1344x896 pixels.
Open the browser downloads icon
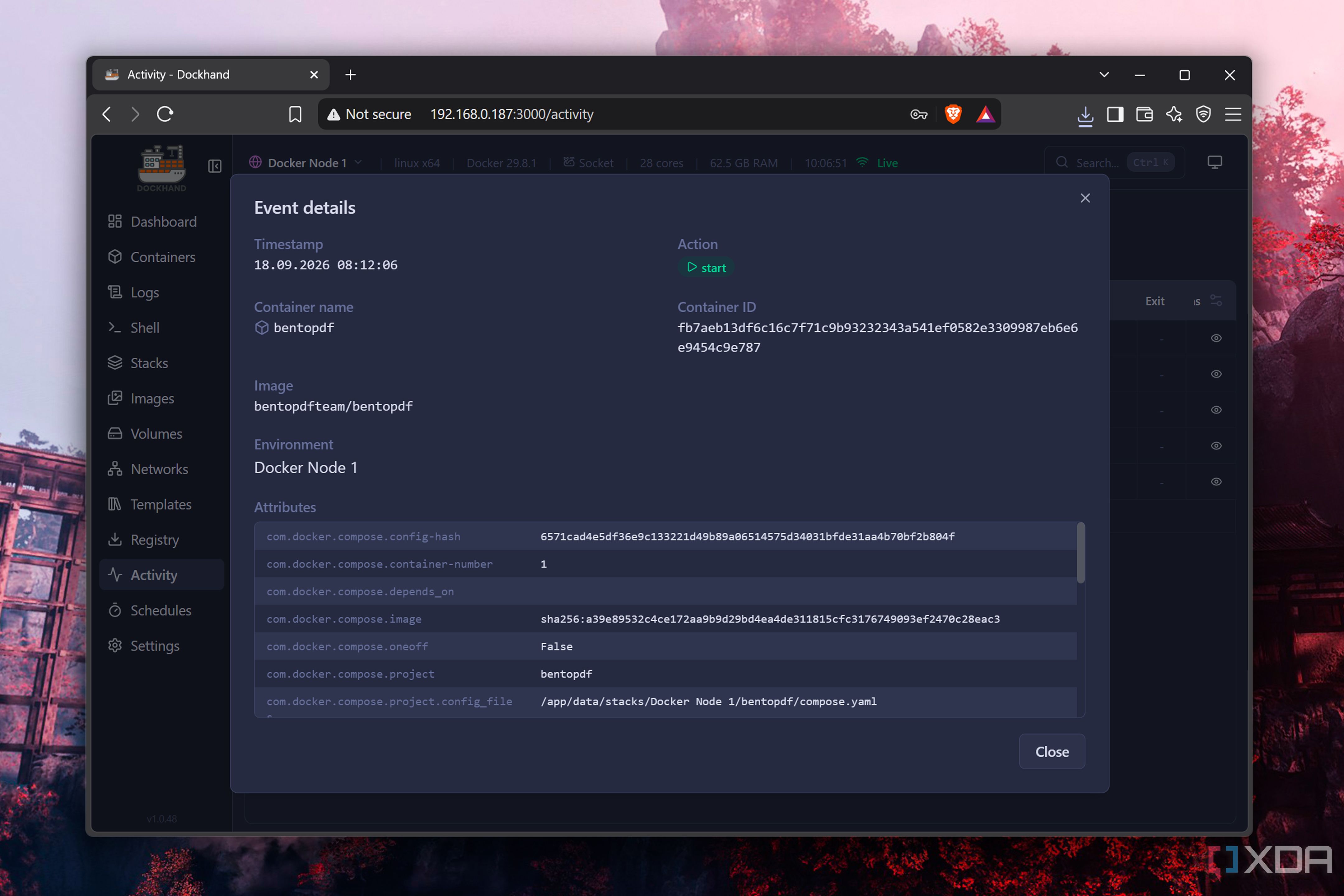tap(1085, 116)
